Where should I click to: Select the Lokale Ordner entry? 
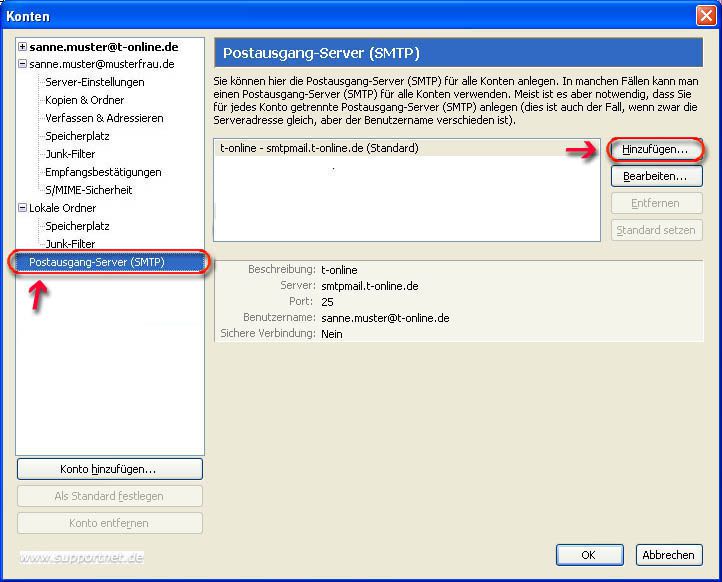(x=63, y=208)
